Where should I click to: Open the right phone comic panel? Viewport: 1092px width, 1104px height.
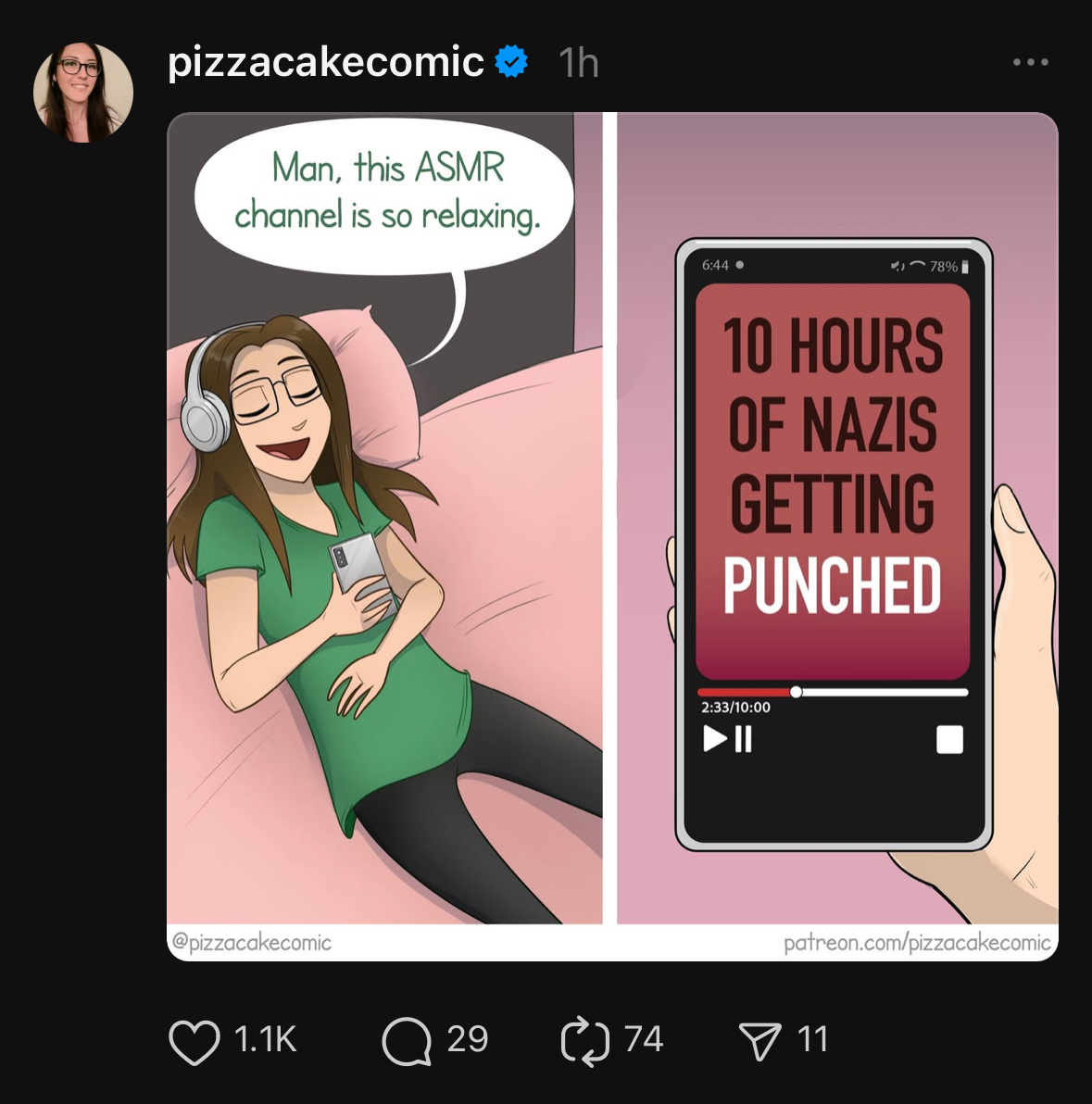click(x=837, y=519)
